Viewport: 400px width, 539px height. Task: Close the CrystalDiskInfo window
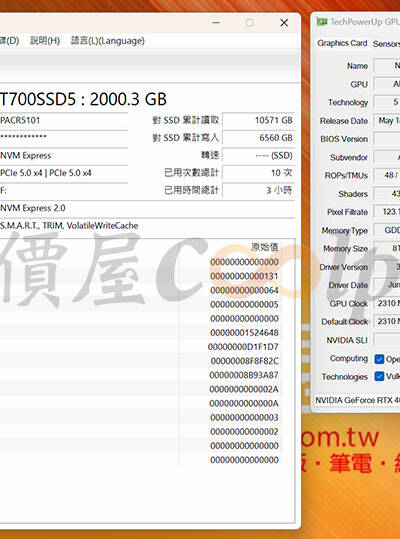[284, 23]
